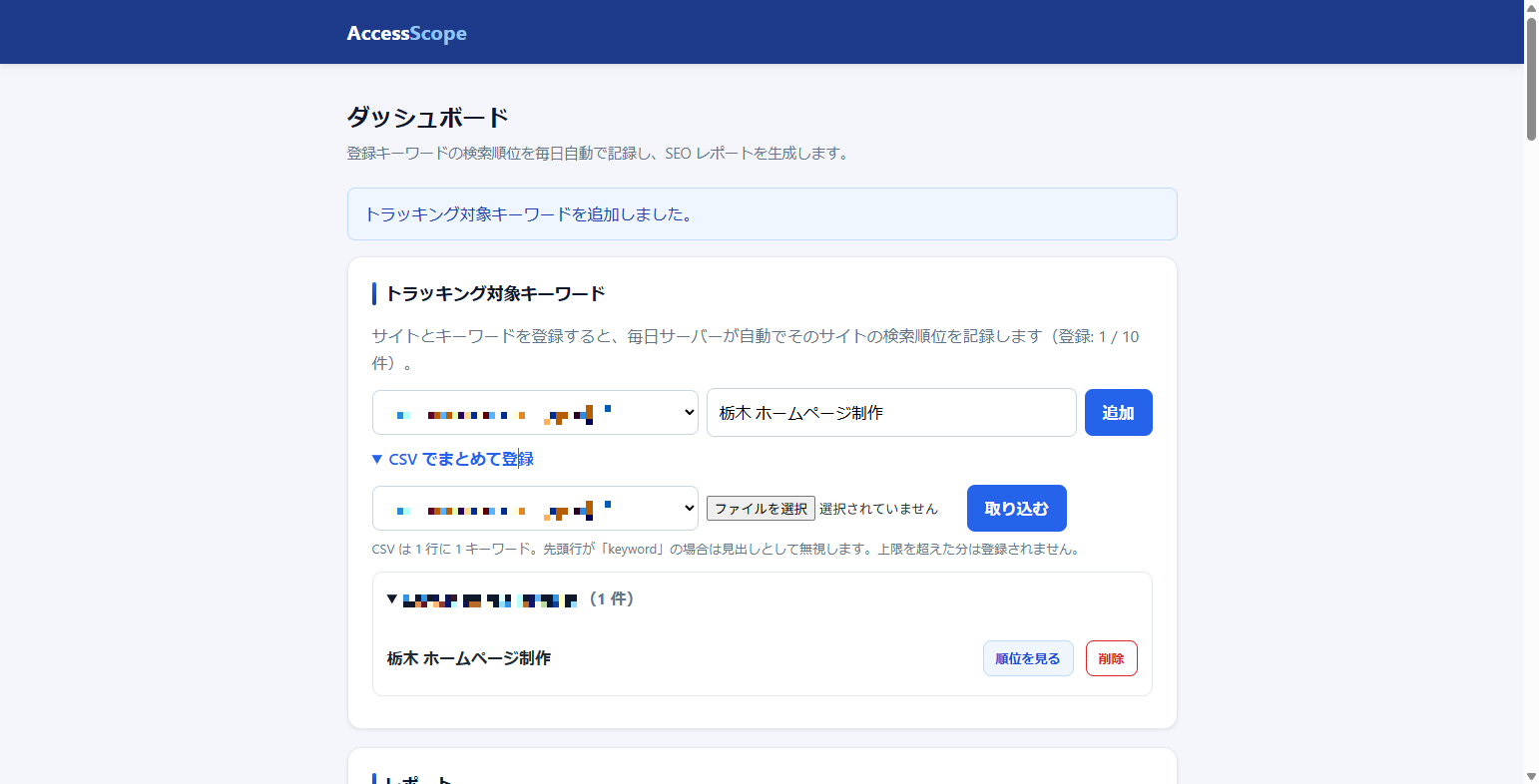This screenshot has height=784, width=1539.
Task: Click the page vertical scrollbar thumb
Action: pos(1531,78)
